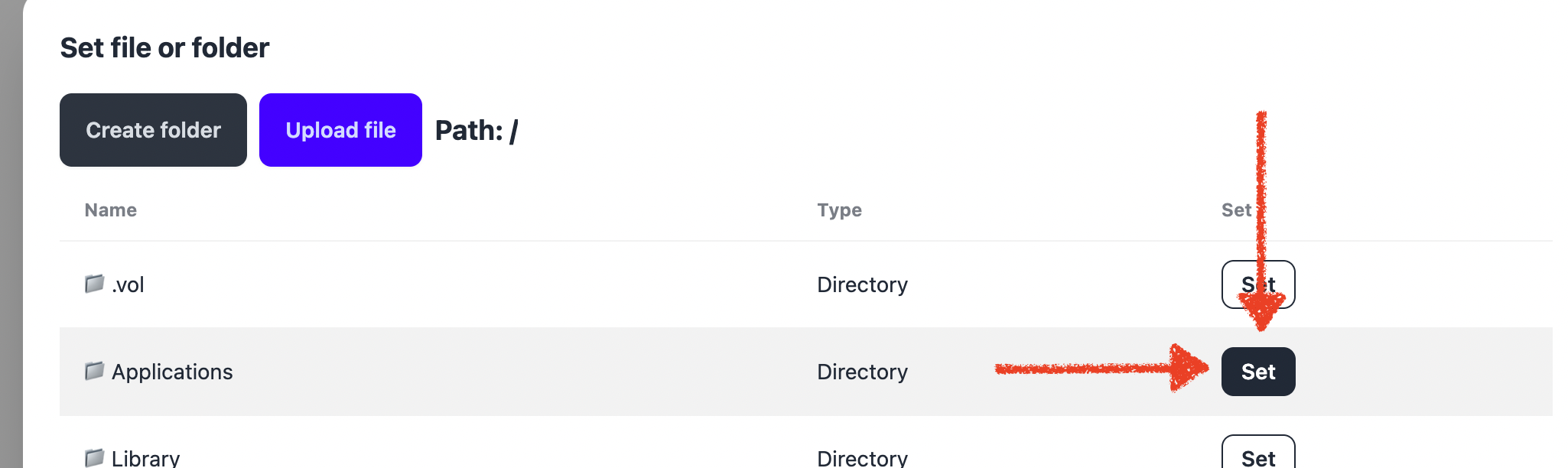This screenshot has width=1568, height=468.
Task: Open the Applications directory entry
Action: [x=172, y=371]
